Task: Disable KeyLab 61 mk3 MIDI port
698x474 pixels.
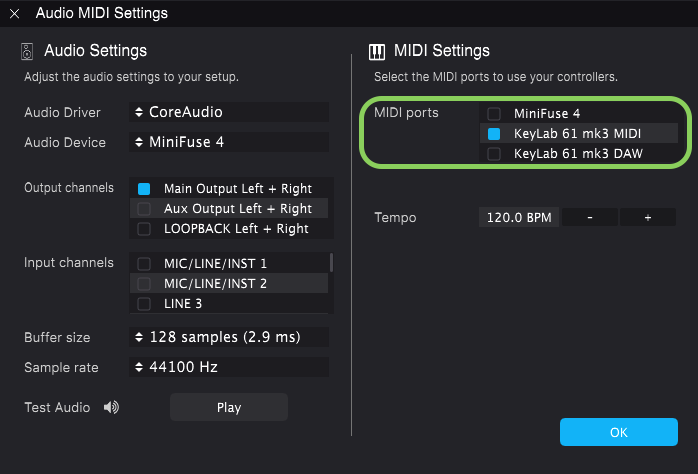Action: click(494, 134)
